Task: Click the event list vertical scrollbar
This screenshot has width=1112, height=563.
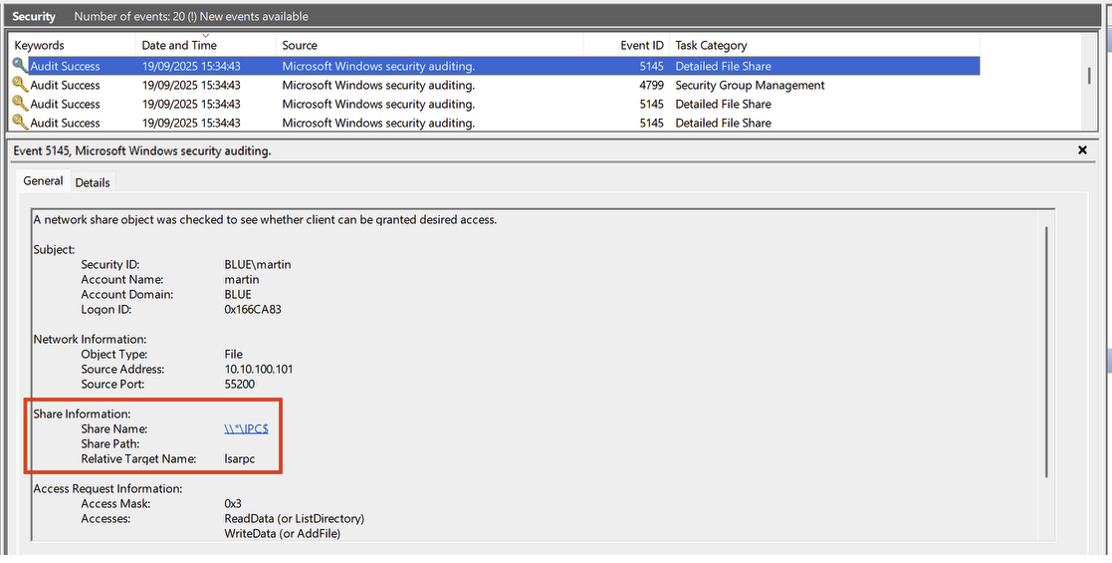Action: coord(1089,78)
